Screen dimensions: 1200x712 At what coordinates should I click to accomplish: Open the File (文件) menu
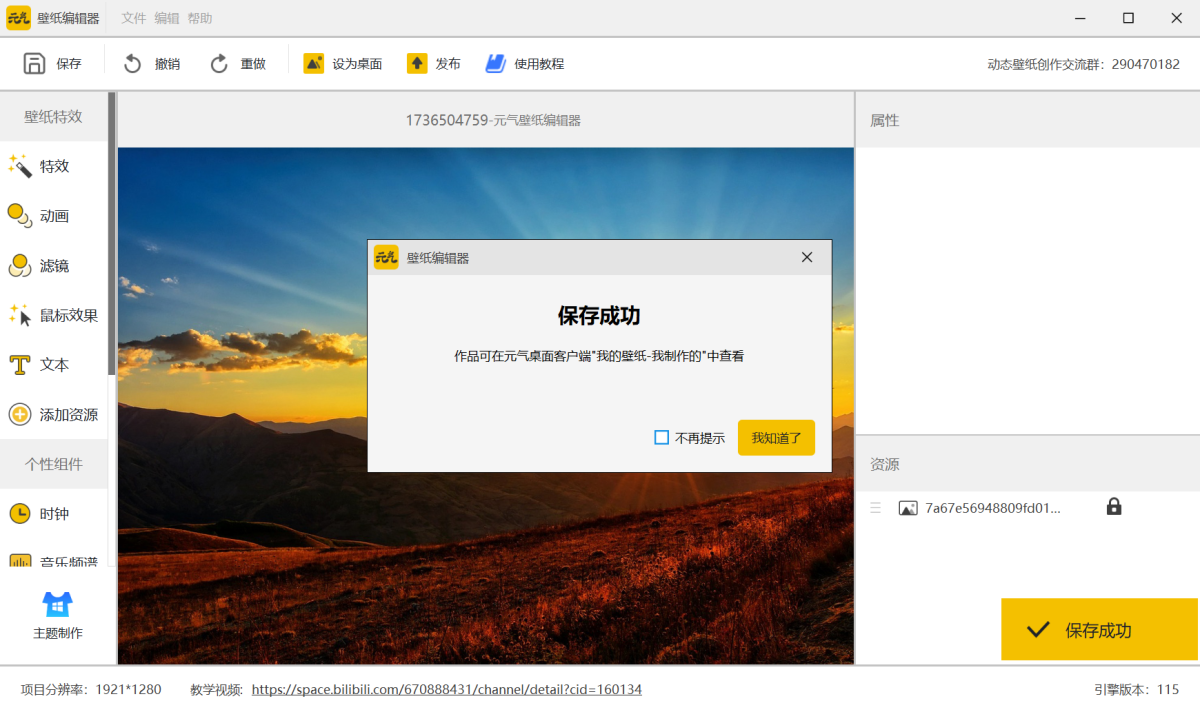pos(133,18)
